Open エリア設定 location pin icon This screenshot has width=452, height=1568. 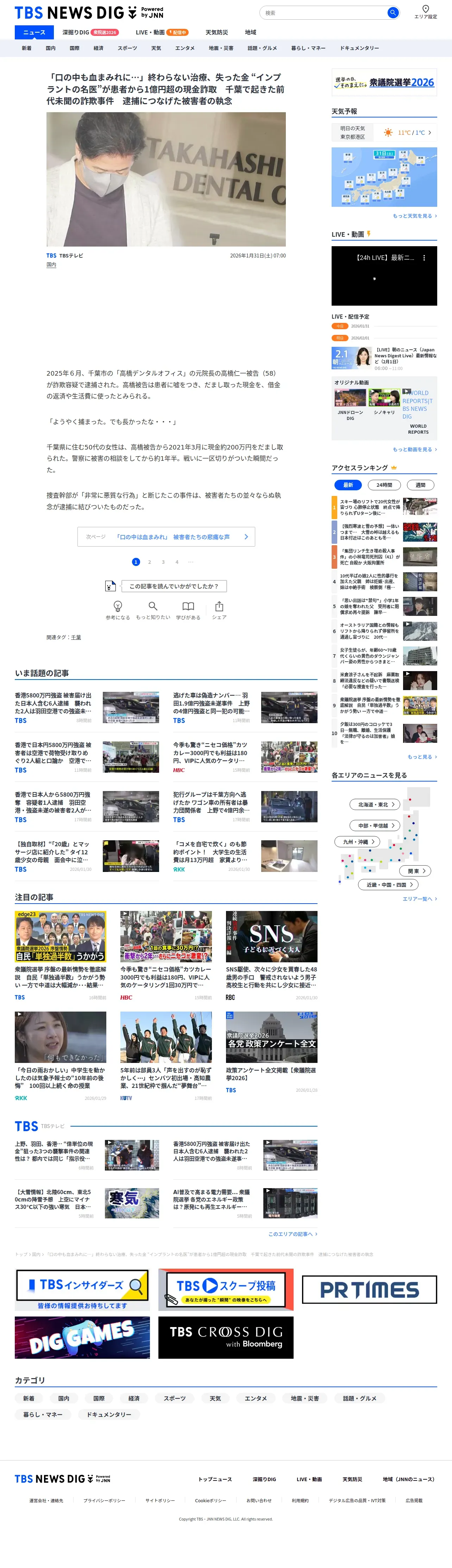pyautogui.click(x=425, y=8)
